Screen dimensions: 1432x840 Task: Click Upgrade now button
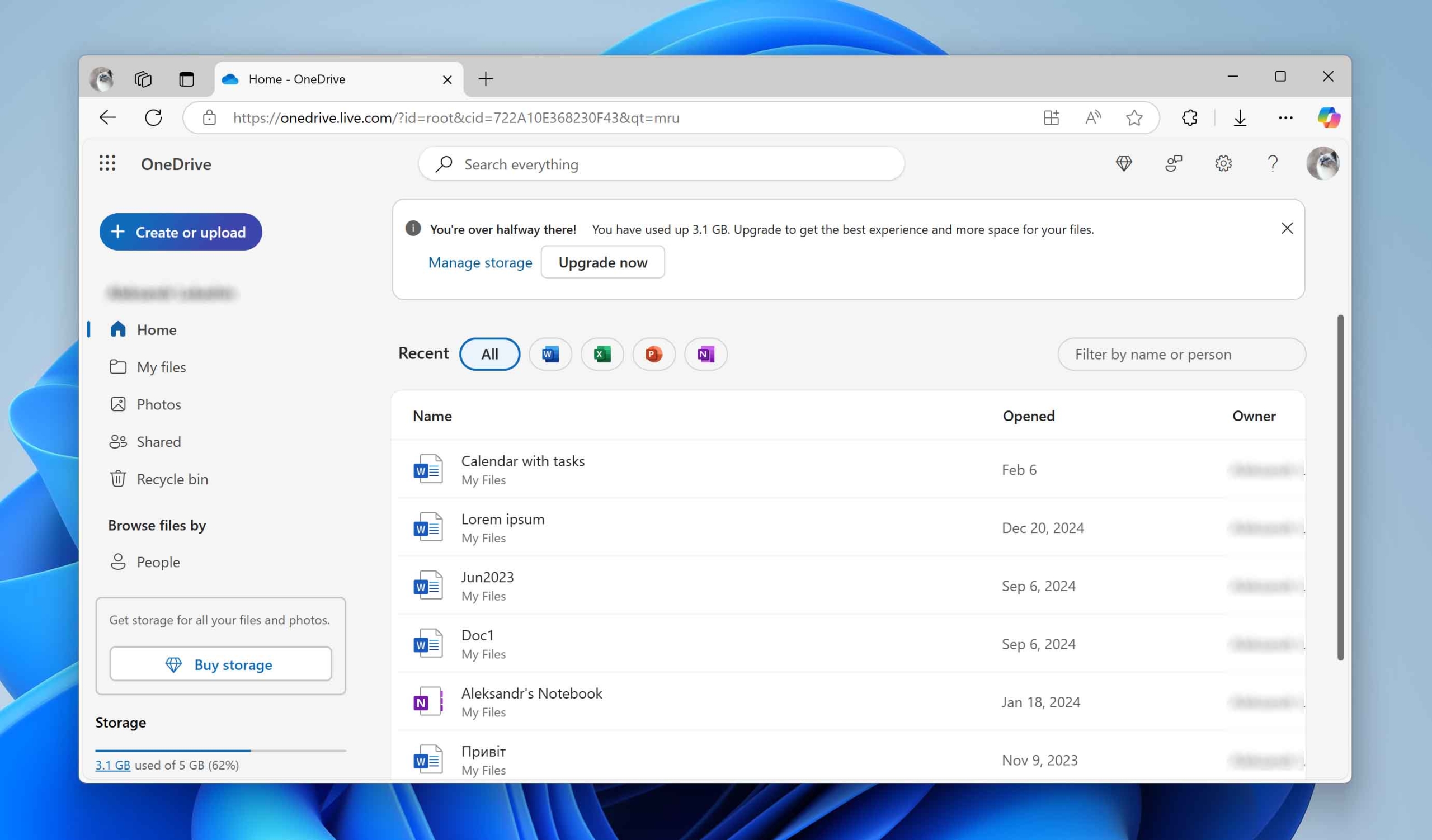point(602,262)
